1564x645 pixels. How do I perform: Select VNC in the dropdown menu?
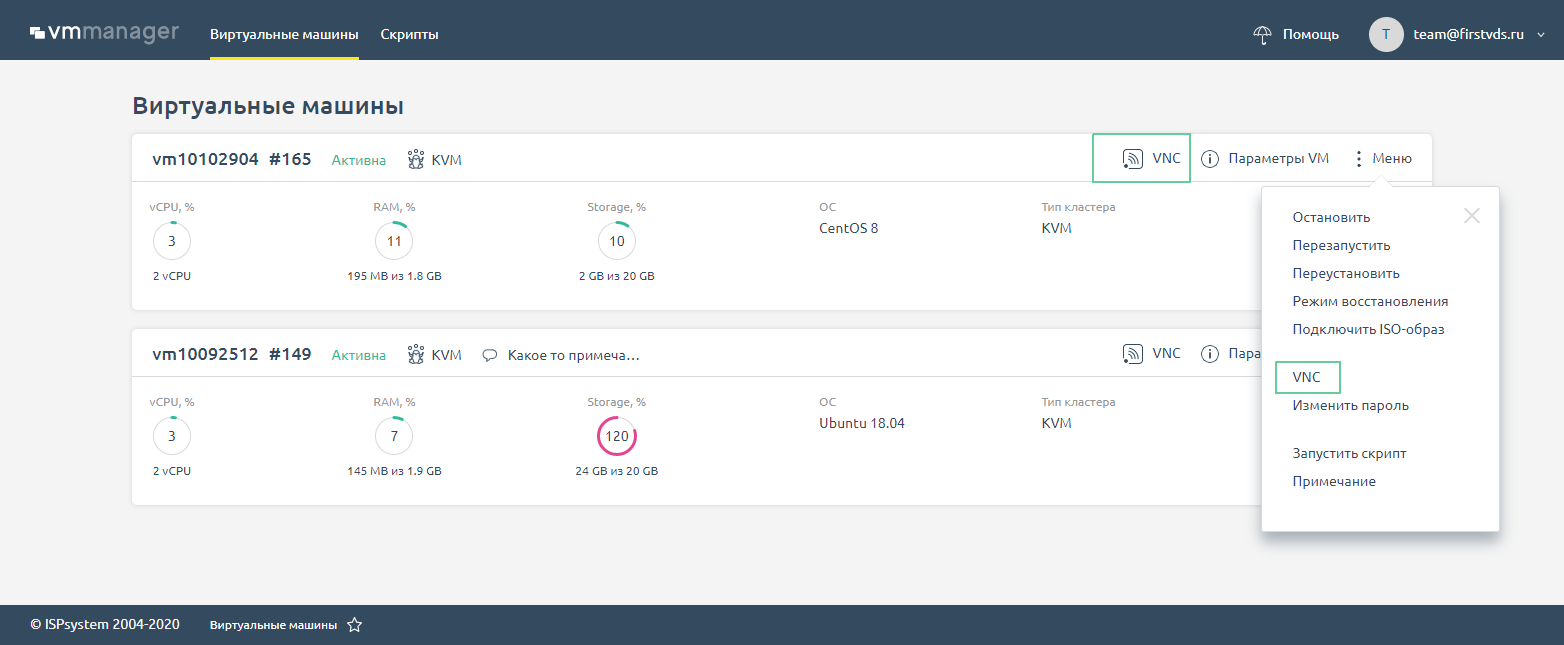pyautogui.click(x=1306, y=378)
